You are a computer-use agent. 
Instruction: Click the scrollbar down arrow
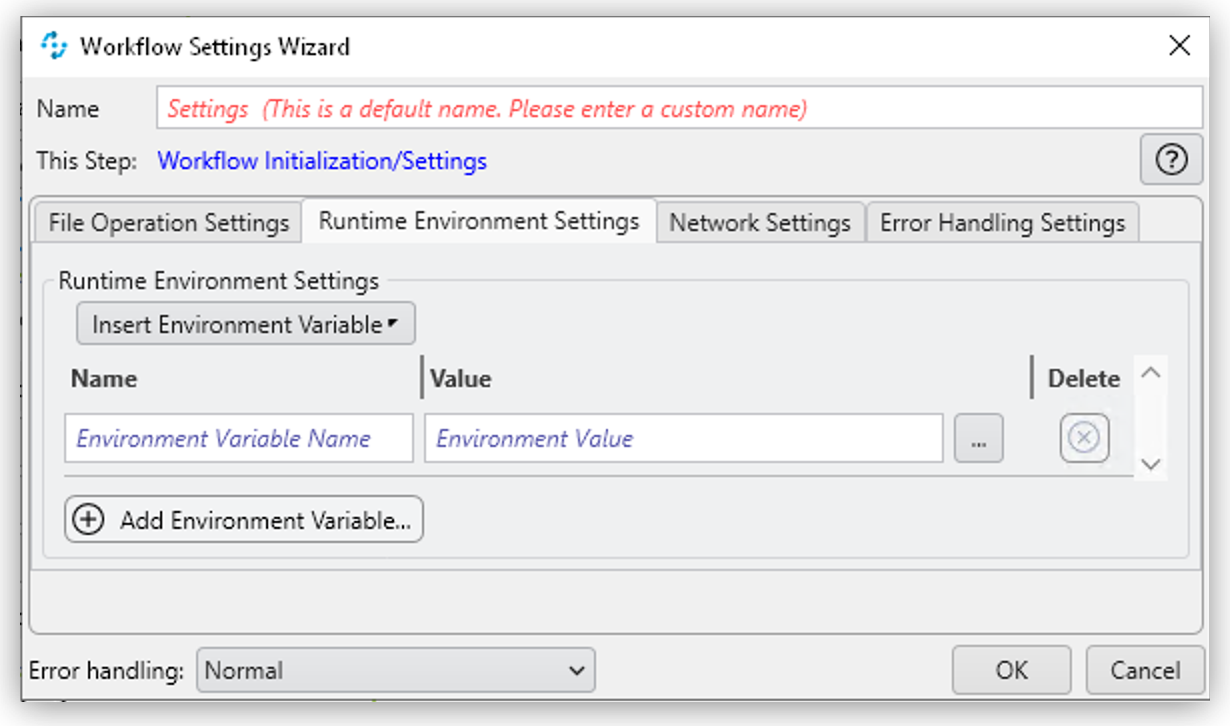1151,465
